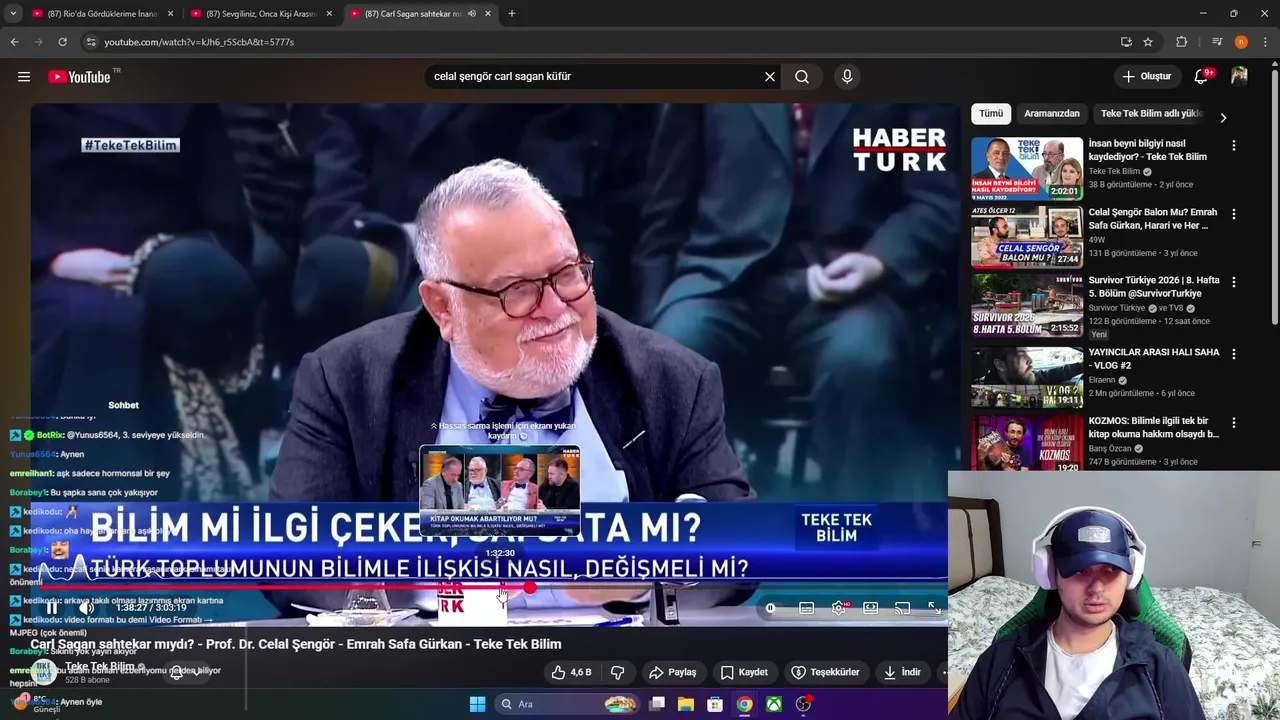Open the Oluştur create menu

click(x=1146, y=76)
